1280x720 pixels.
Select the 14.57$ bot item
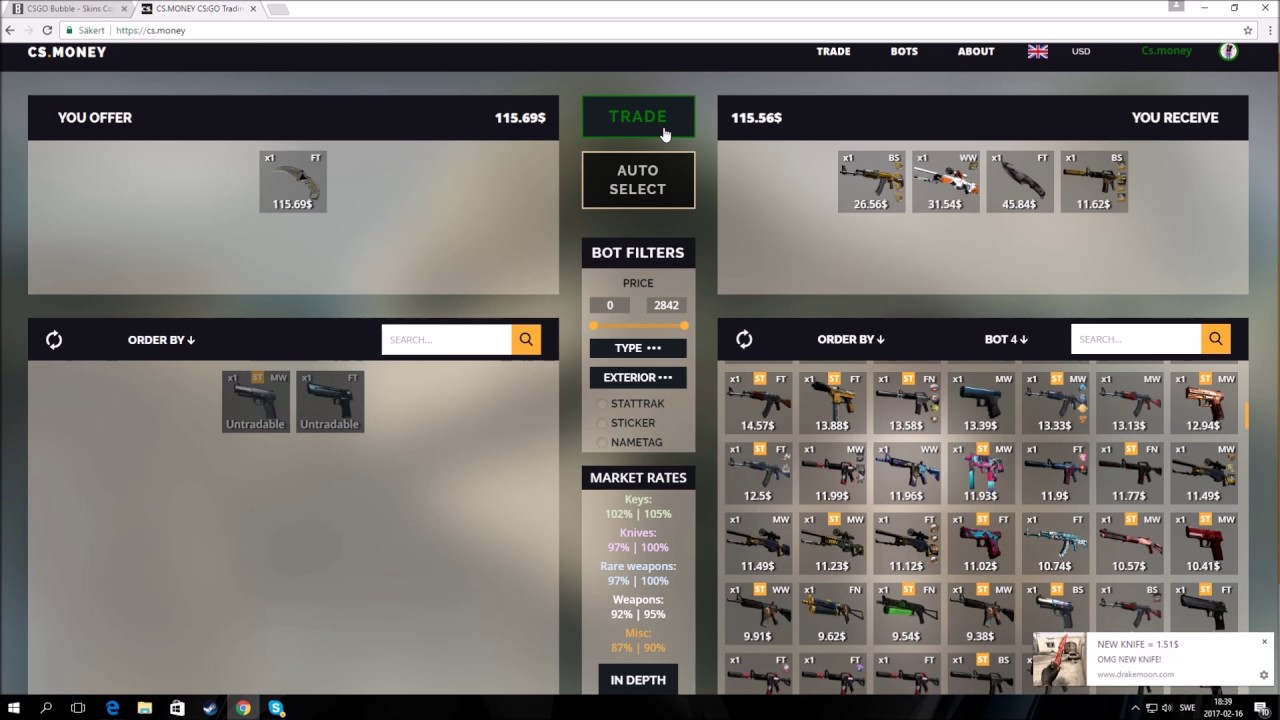[x=758, y=403]
